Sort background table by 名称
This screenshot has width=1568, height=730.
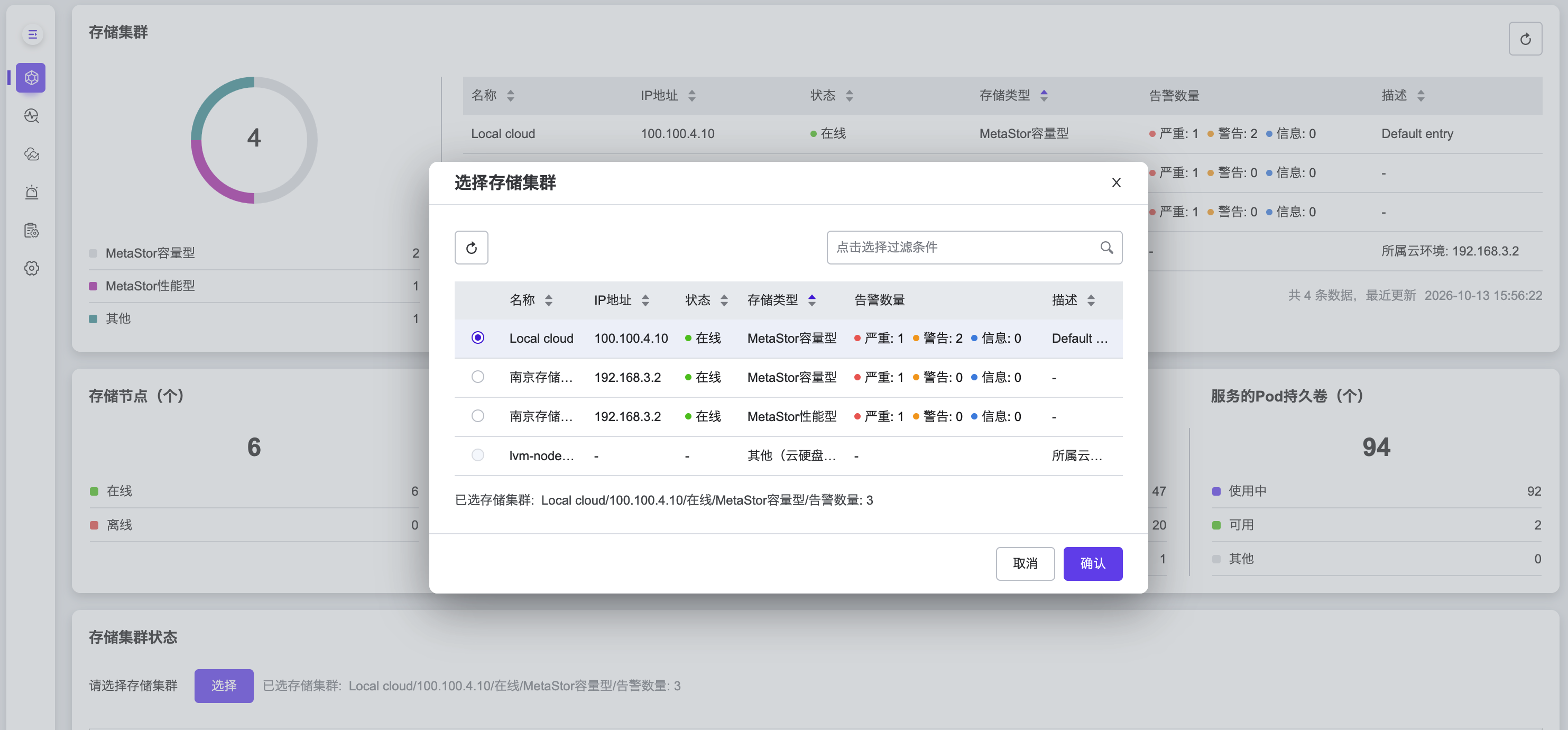click(510, 96)
